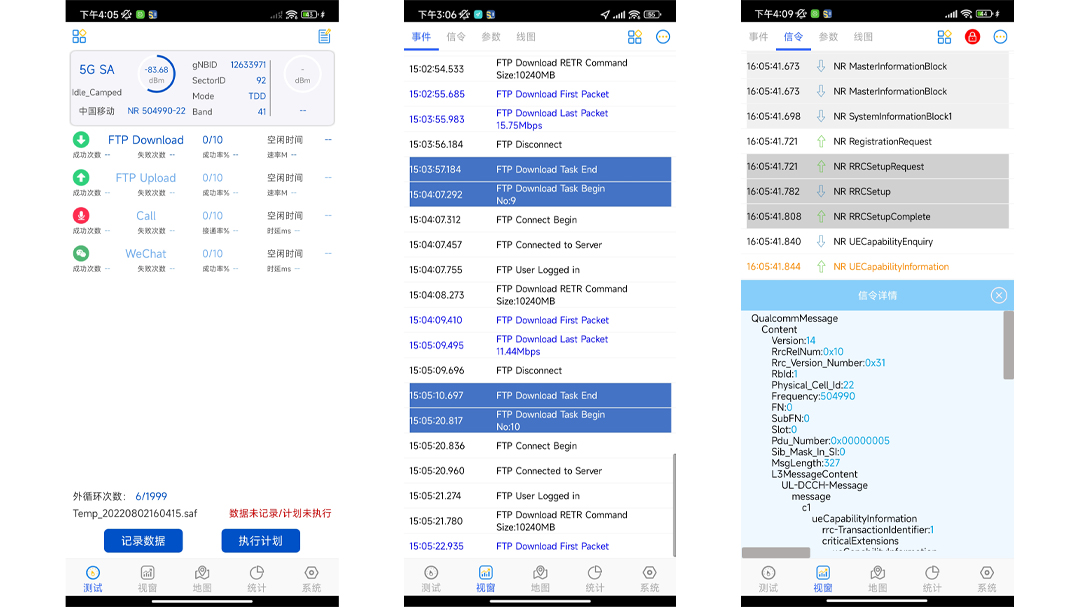Close the 信令详情 detail panel
1080x607 pixels.
[998, 295]
